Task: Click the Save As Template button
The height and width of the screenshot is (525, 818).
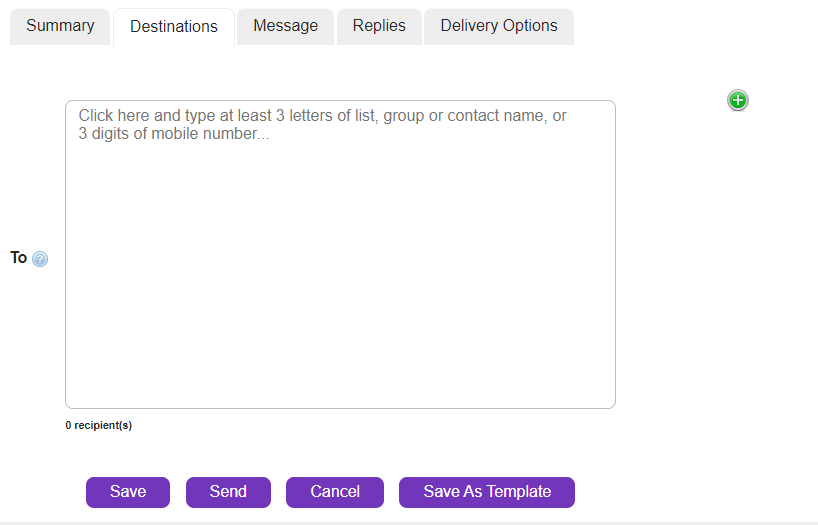Action: pos(487,492)
